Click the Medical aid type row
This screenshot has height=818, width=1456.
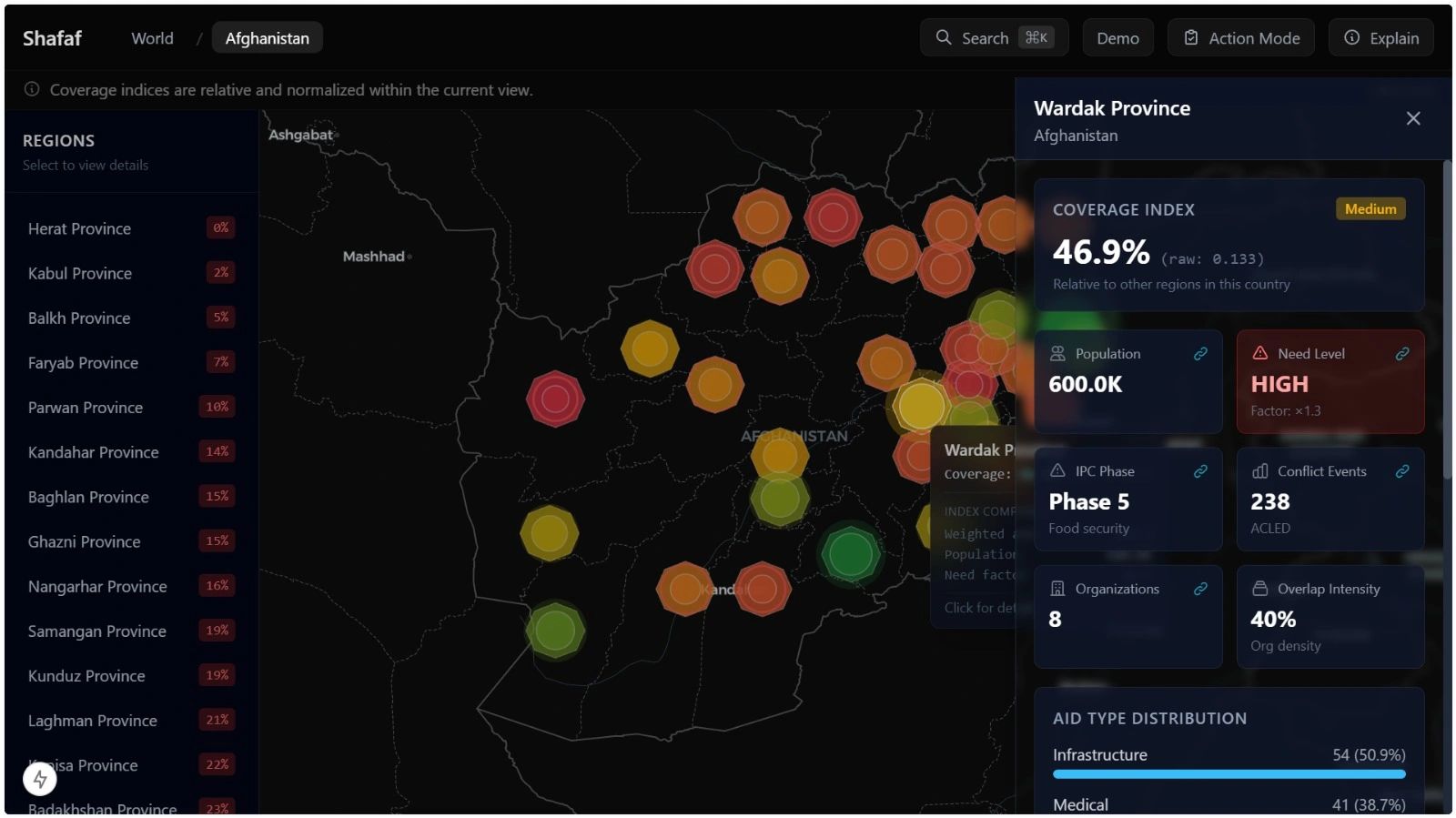click(x=1228, y=804)
